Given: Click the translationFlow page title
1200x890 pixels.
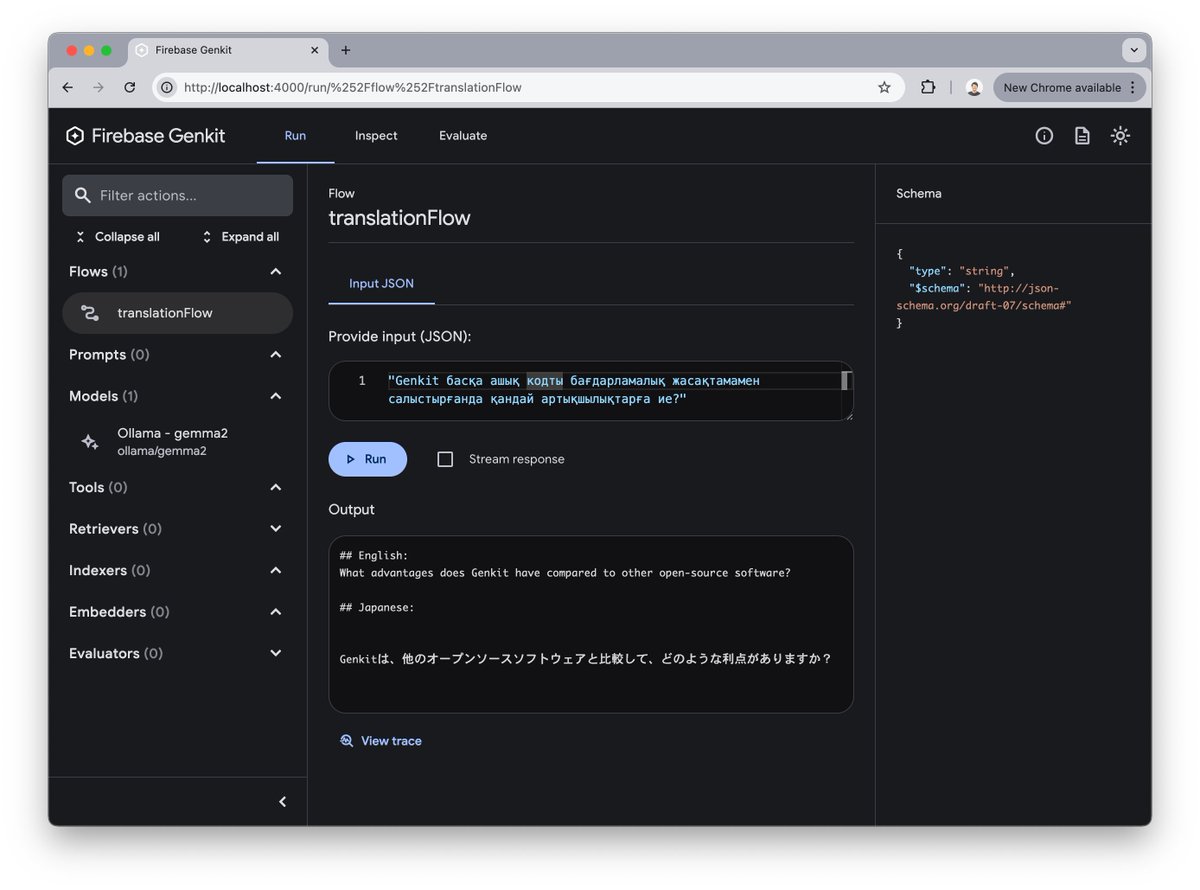Looking at the screenshot, I should (x=400, y=218).
